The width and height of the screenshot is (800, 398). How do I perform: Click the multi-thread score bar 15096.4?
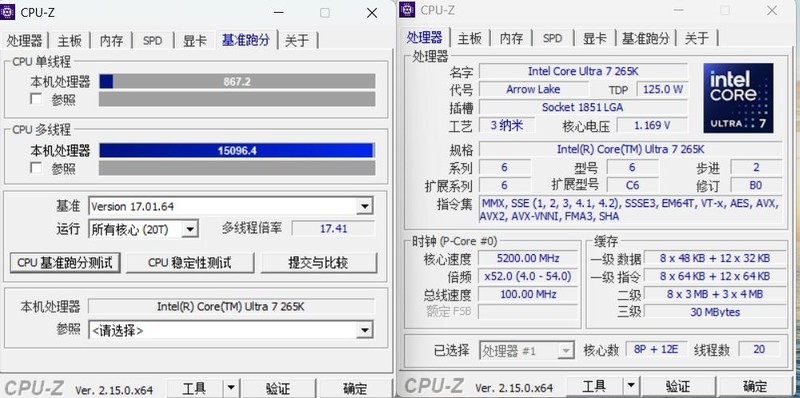237,150
